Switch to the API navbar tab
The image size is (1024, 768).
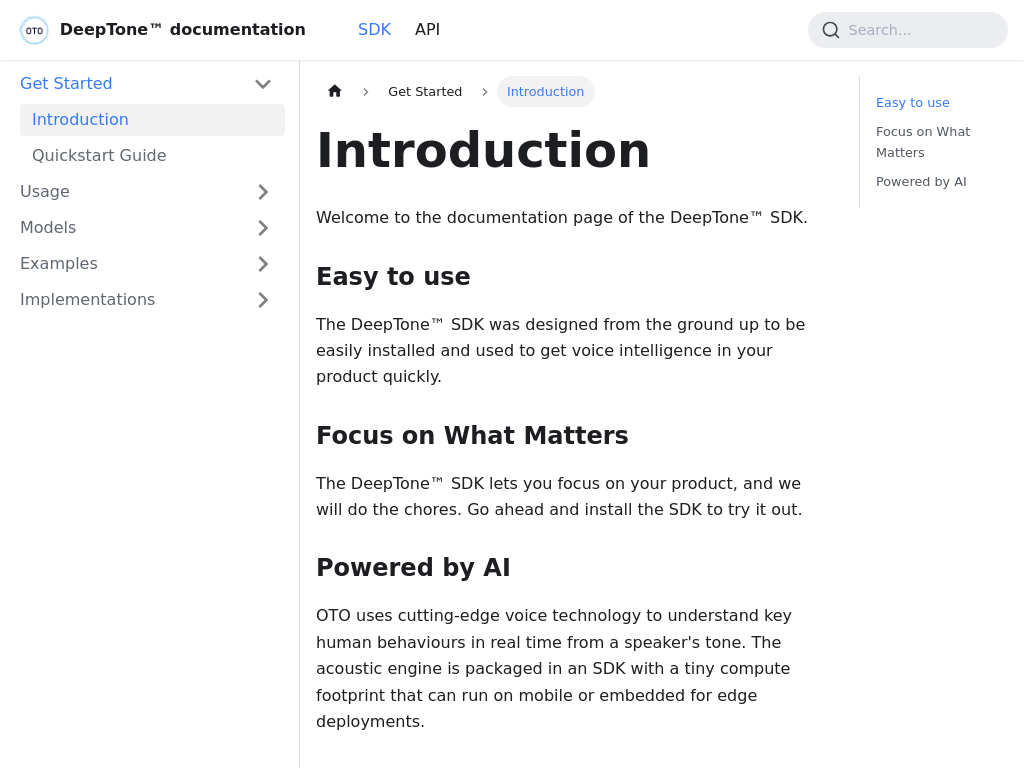coord(427,30)
